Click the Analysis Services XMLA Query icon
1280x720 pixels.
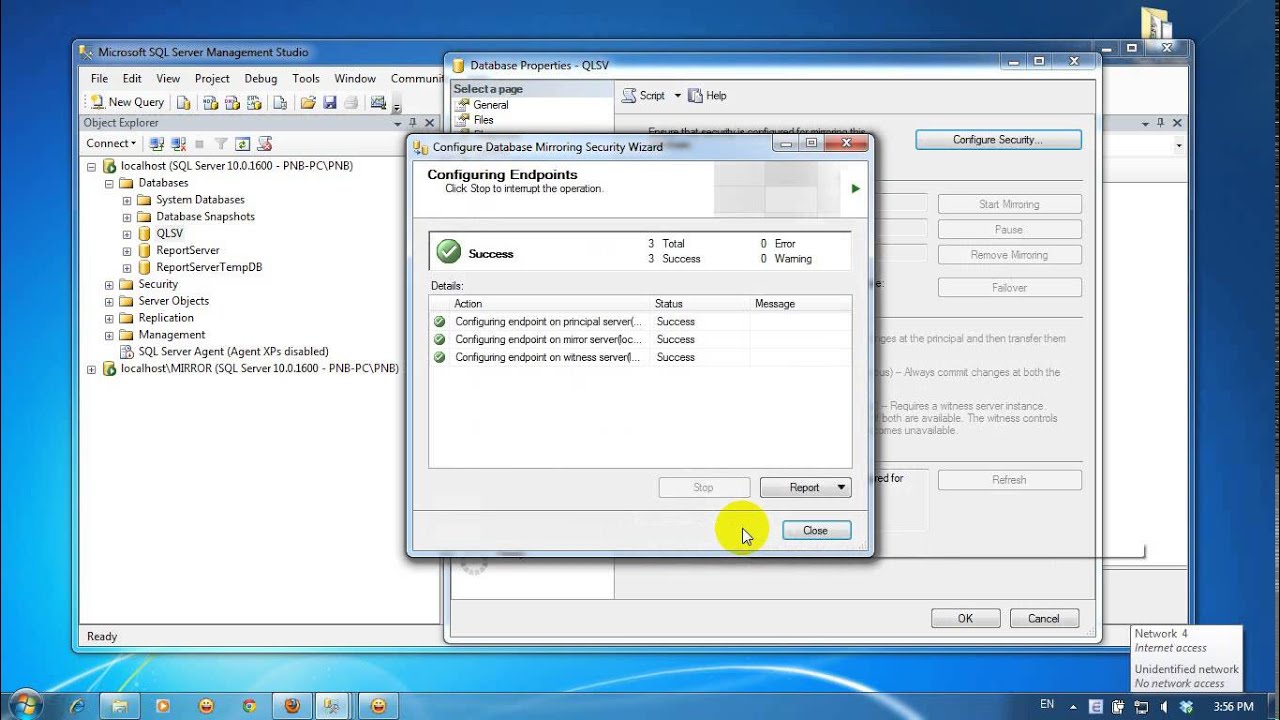pyautogui.click(x=254, y=102)
